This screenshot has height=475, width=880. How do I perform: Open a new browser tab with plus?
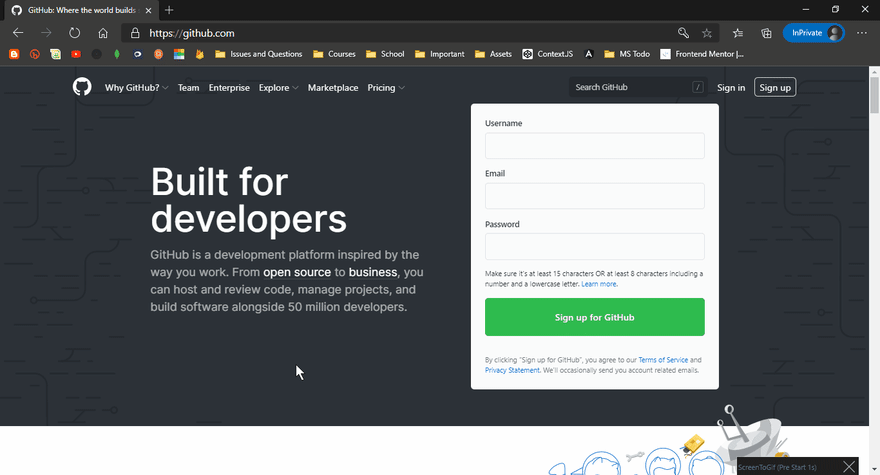(x=169, y=10)
